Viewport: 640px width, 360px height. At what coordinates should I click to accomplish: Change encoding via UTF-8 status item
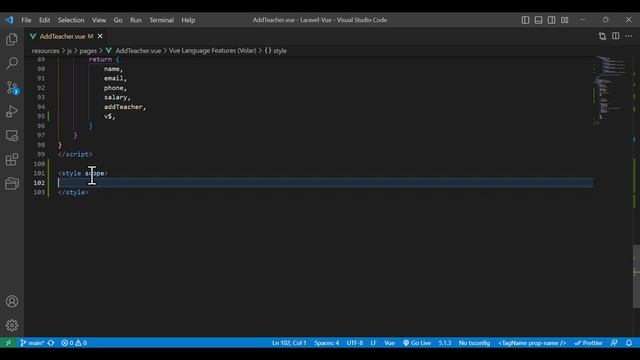coord(355,343)
